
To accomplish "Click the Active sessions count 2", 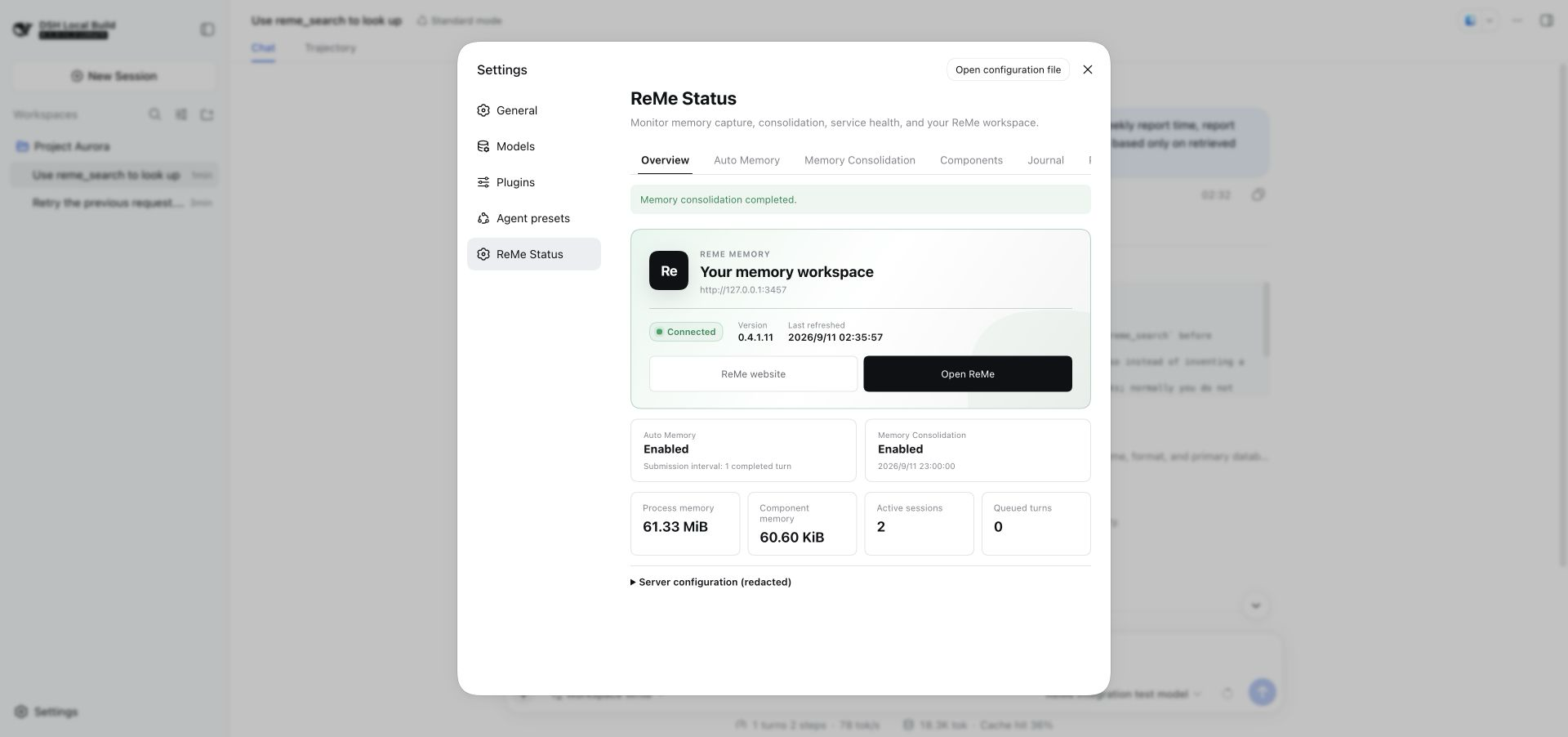I will (881, 527).
